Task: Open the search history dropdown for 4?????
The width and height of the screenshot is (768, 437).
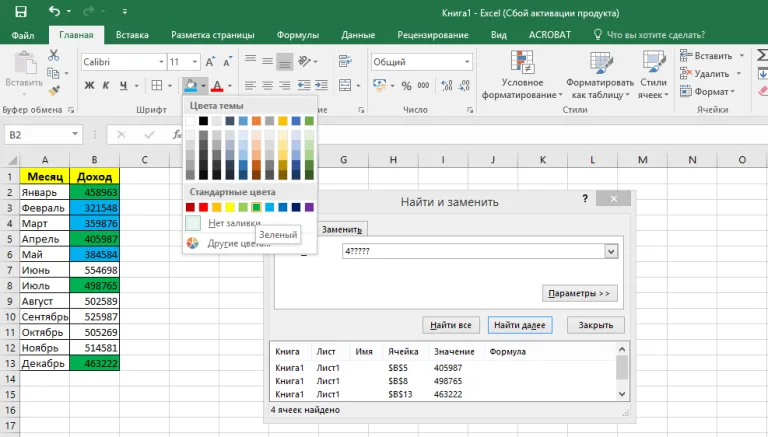Action: tap(611, 251)
